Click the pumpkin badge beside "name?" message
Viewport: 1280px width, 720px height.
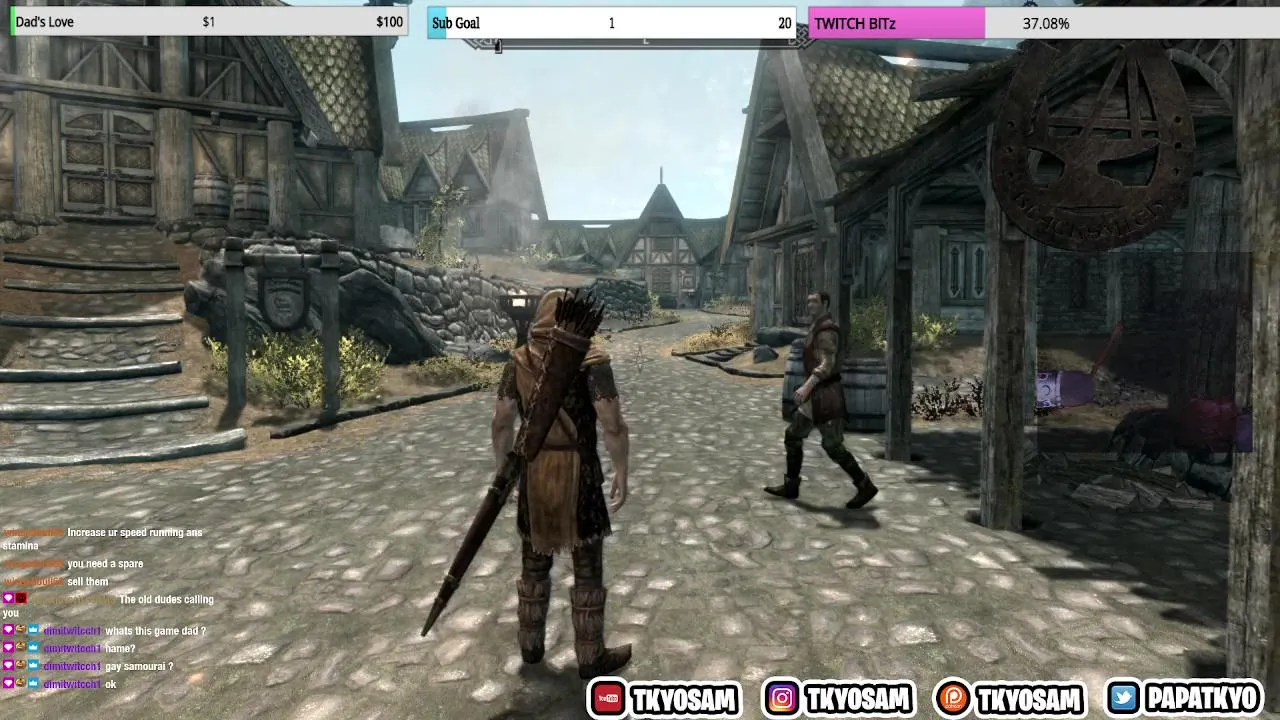[x=20, y=648]
